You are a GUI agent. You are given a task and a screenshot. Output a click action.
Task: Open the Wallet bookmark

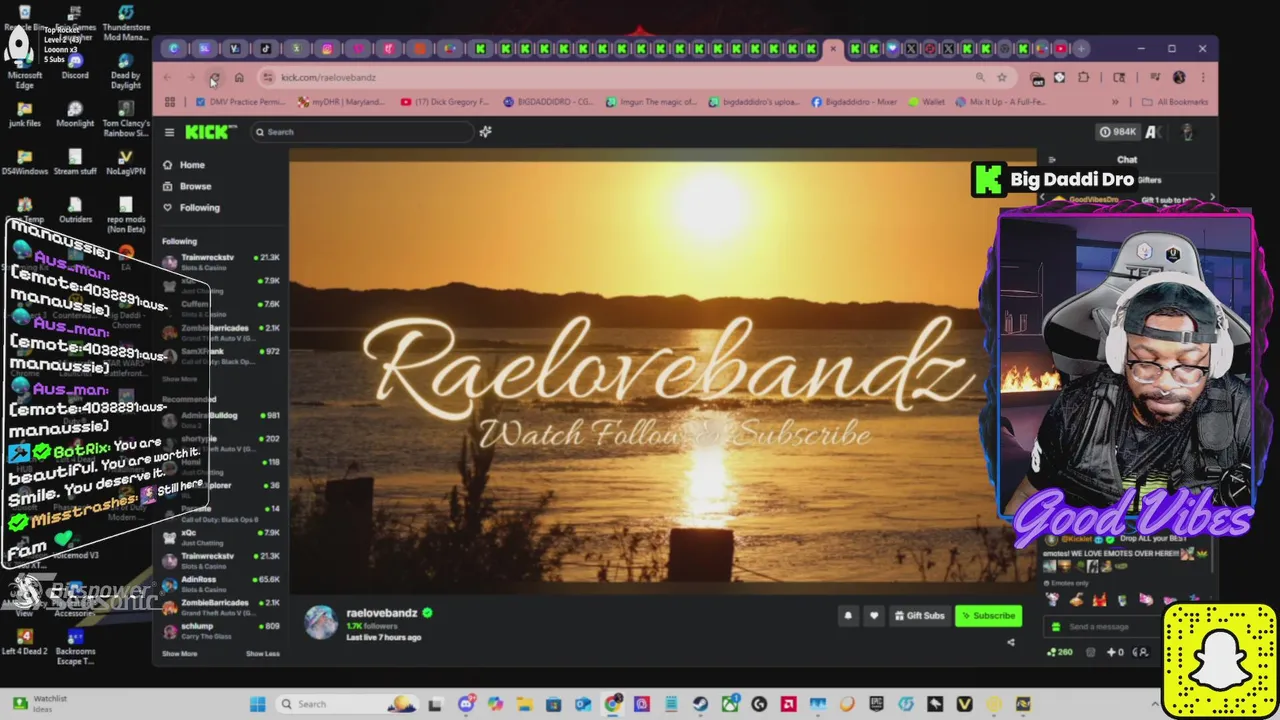(x=927, y=102)
